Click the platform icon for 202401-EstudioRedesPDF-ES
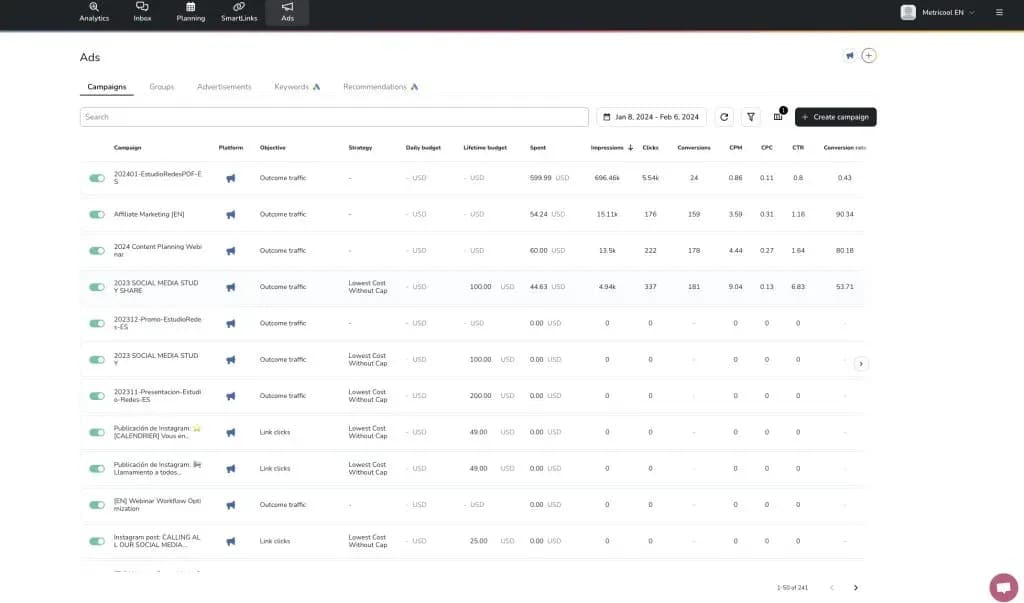 pyautogui.click(x=231, y=178)
